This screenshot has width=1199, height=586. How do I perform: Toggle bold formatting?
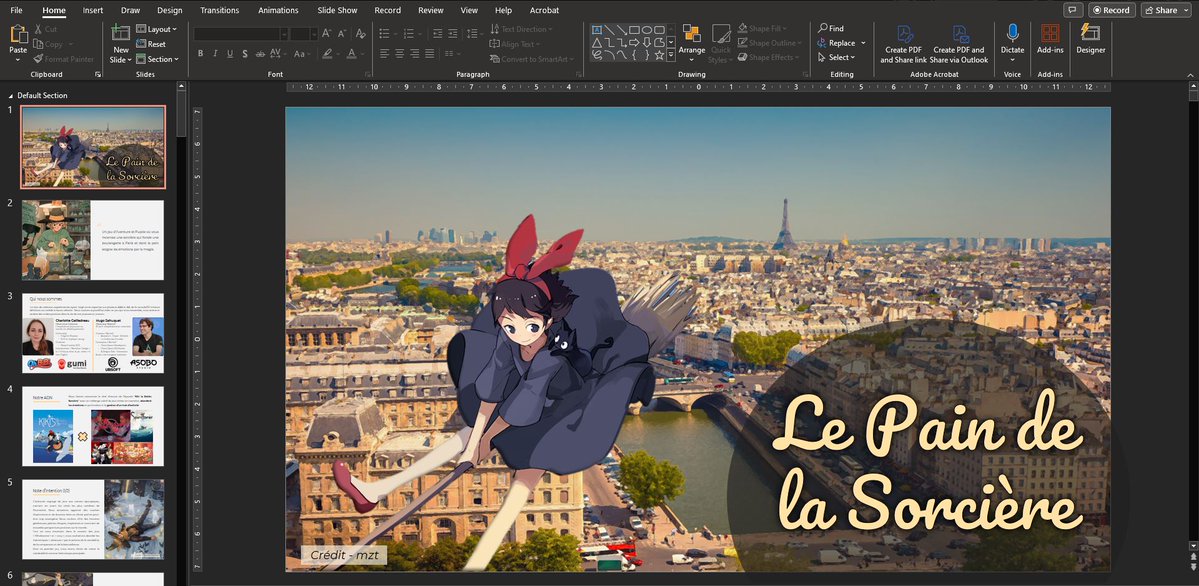pyautogui.click(x=200, y=53)
